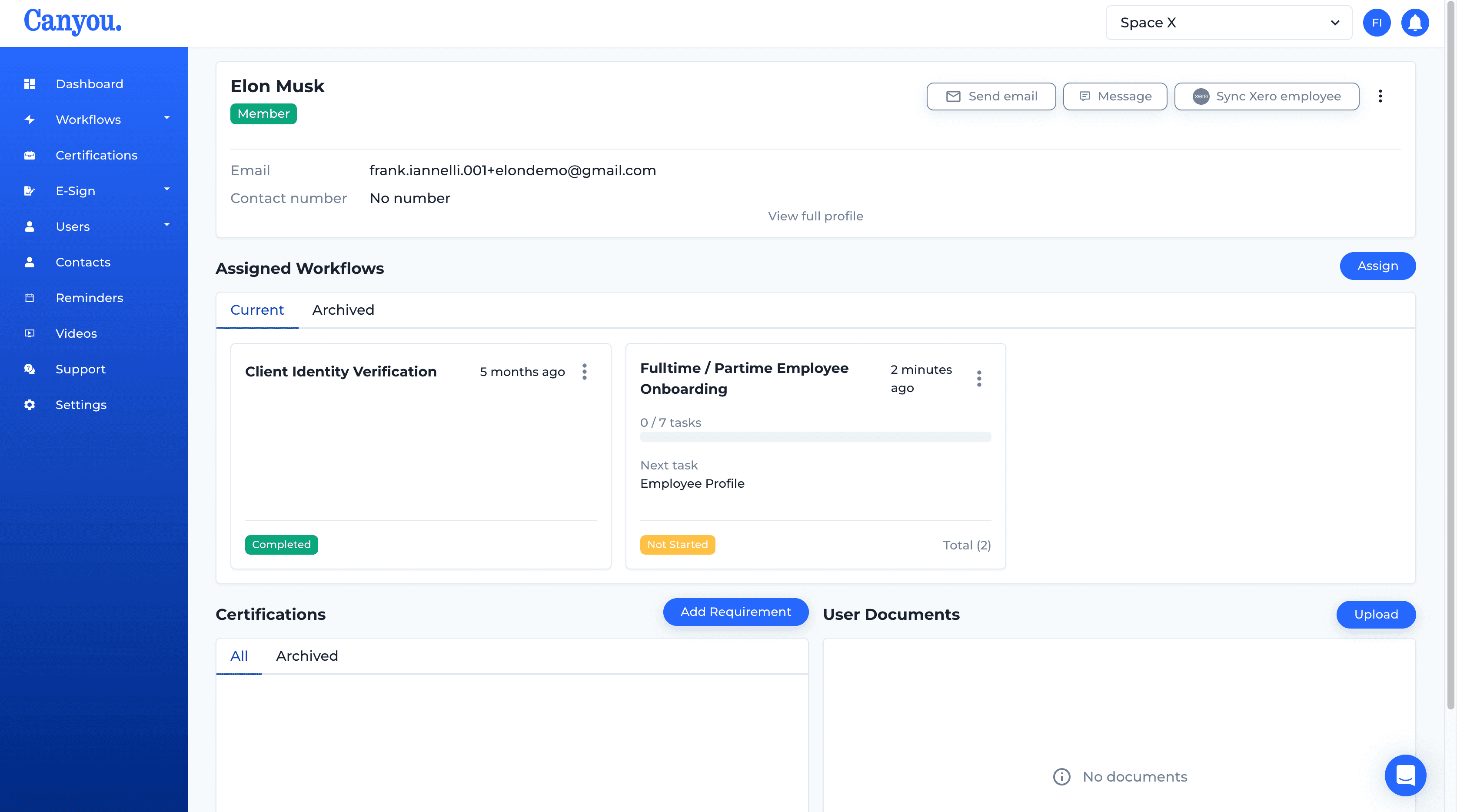This screenshot has width=1457, height=812.
Task: Click the Users person icon
Action: [30, 226]
